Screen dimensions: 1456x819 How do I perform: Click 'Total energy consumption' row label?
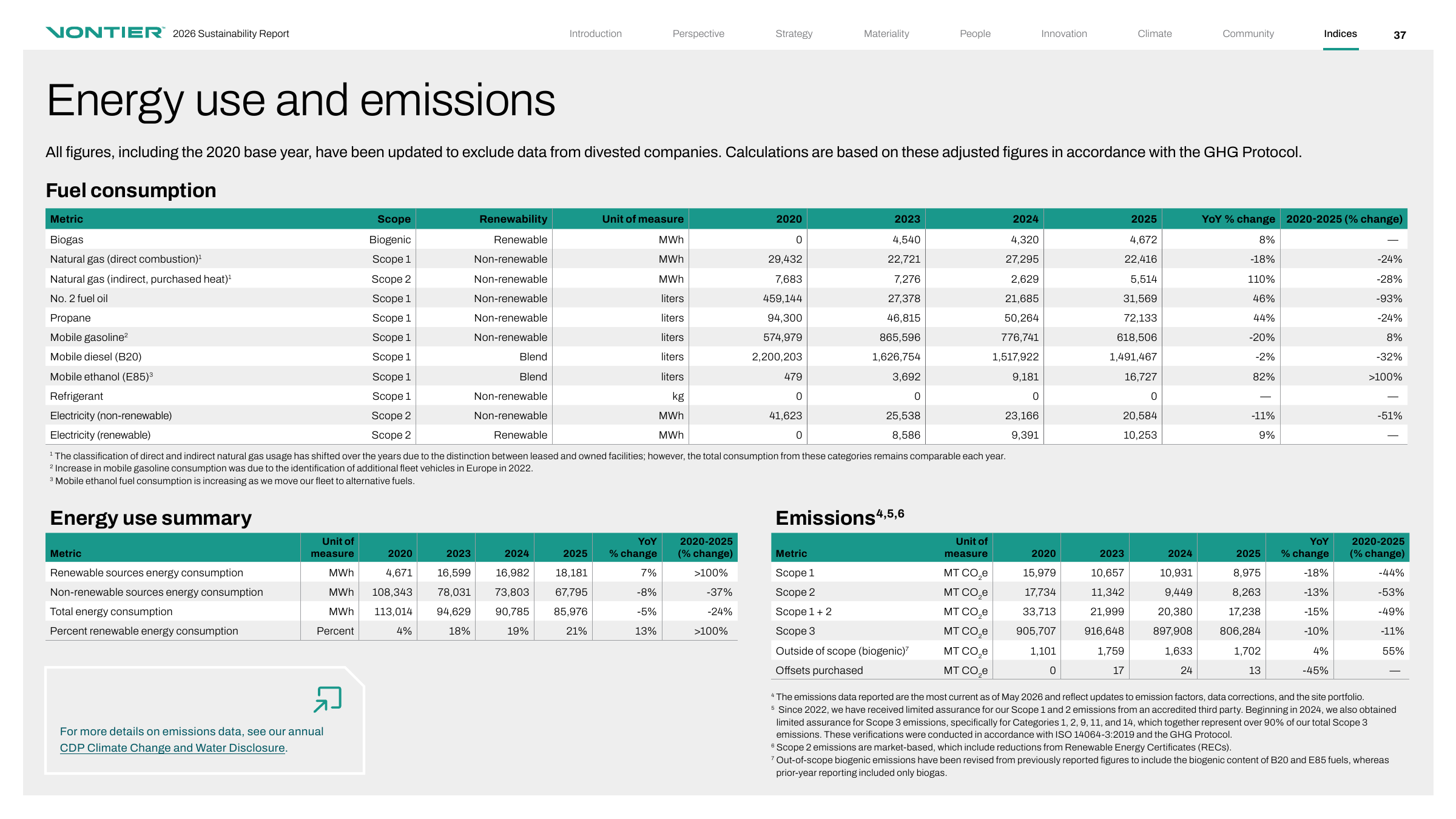111,612
